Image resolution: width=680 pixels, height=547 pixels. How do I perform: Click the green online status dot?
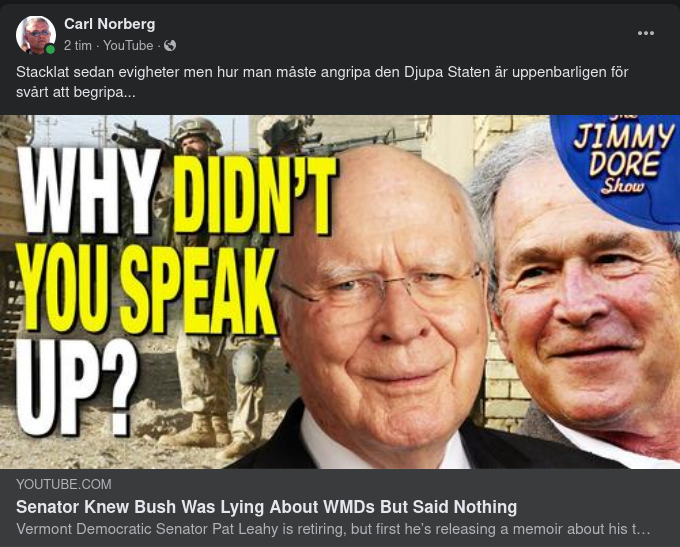click(50, 49)
